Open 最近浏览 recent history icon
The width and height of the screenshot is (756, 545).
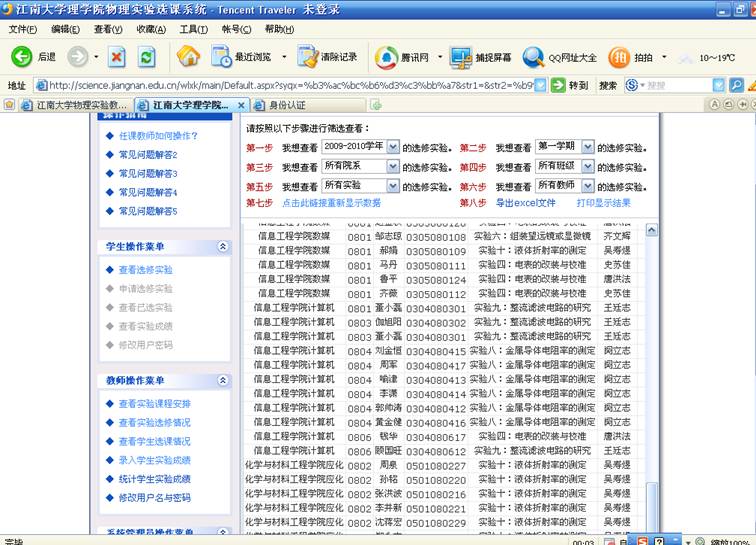click(221, 57)
